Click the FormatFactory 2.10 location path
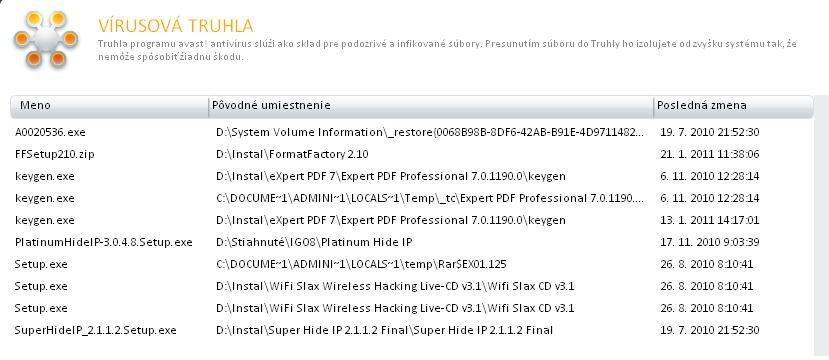Viewport: 829px width, 360px height. tap(292, 154)
